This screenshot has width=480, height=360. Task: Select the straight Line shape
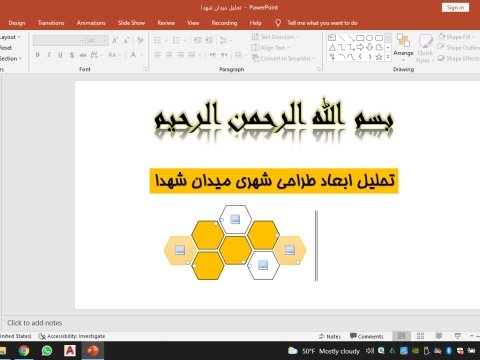(x=341, y=37)
